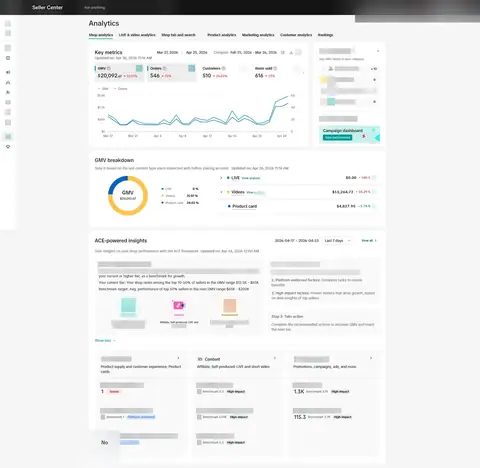Image resolution: width=480 pixels, height=468 pixels.
Task: Click the info icon beside GMV
Action: tap(109, 68)
